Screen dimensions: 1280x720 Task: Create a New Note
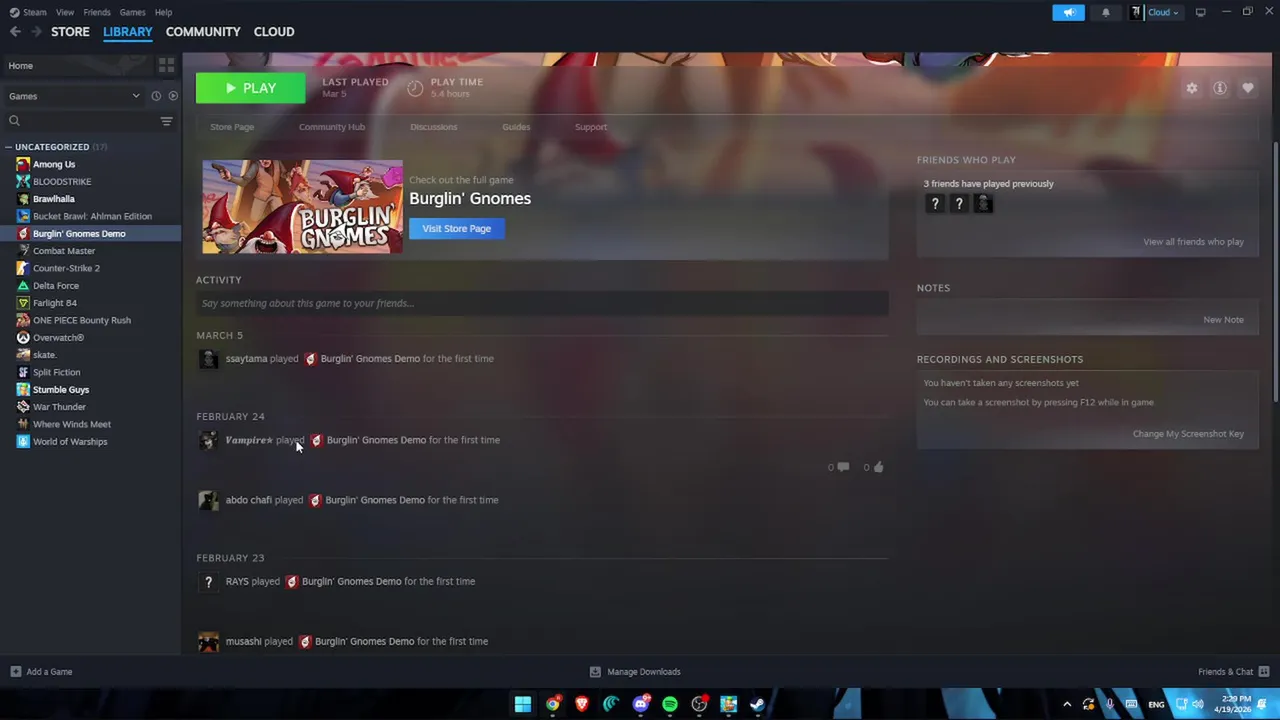[1223, 320]
